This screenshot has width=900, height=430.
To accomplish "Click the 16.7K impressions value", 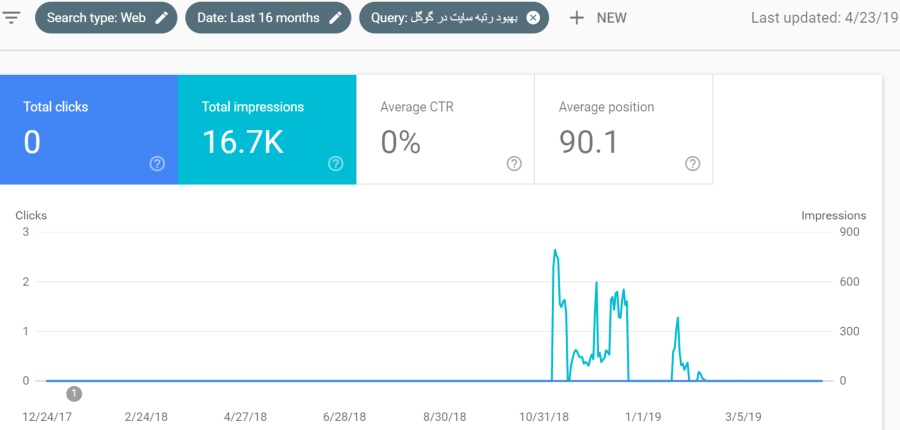I will pyautogui.click(x=243, y=142).
